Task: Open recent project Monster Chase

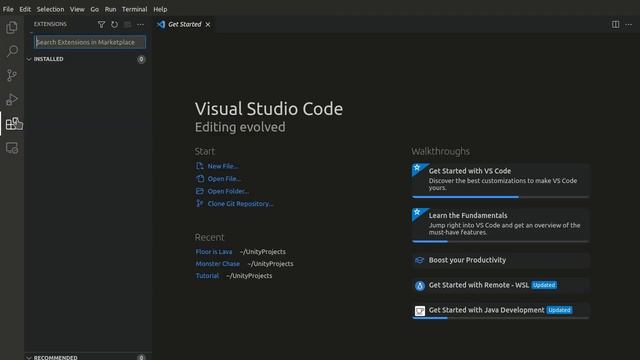Action: click(218, 264)
